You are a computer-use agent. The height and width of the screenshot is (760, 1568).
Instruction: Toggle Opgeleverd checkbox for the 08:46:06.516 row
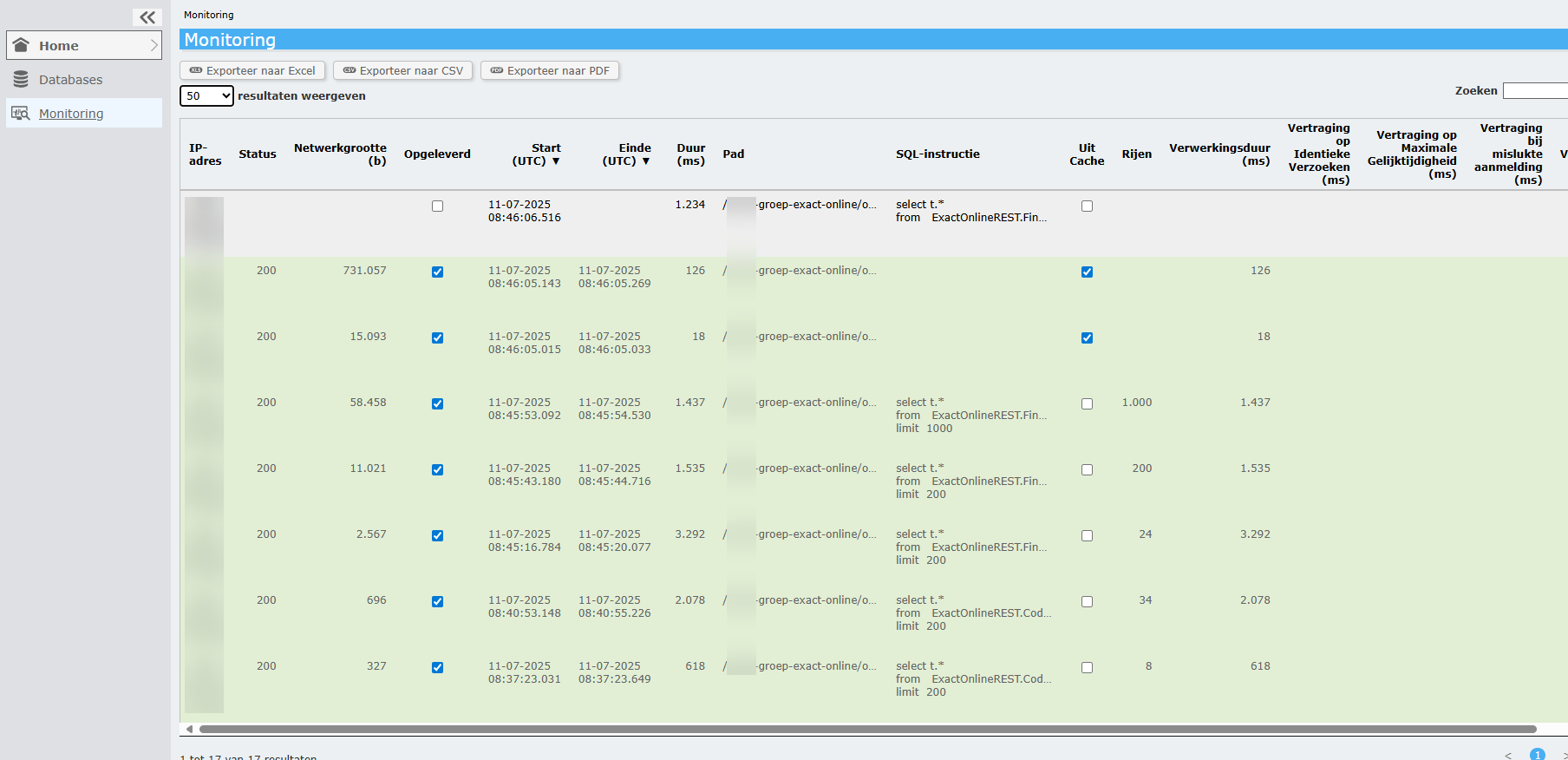pos(437,206)
